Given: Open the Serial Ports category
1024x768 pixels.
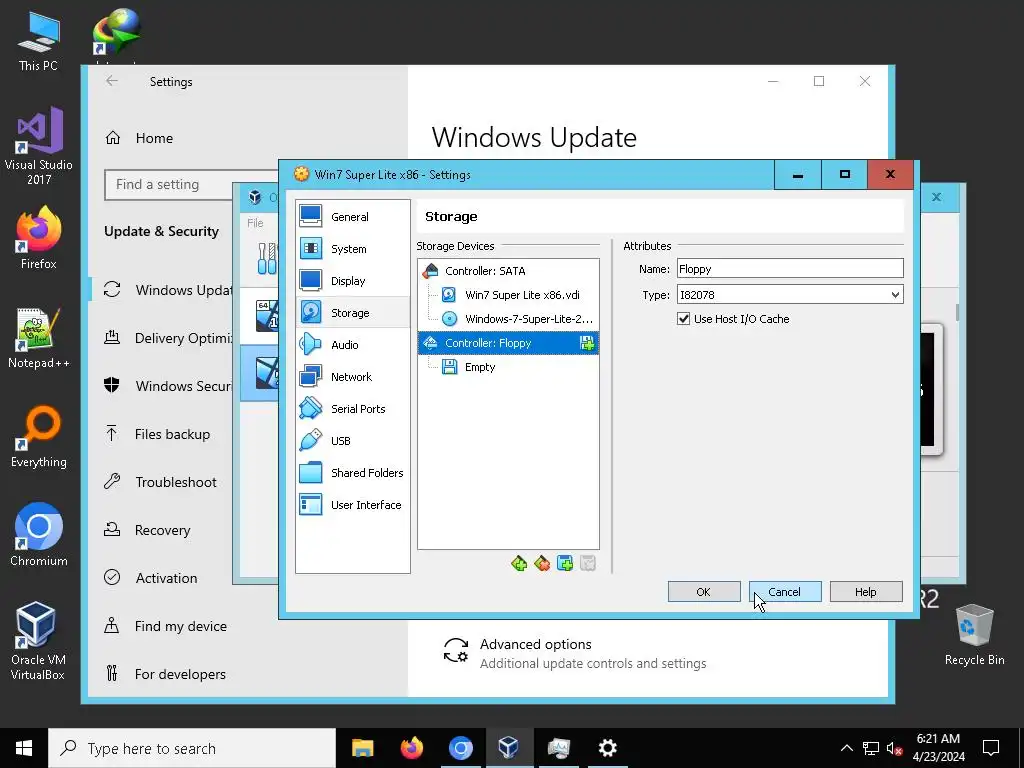Looking at the screenshot, I should (353, 409).
